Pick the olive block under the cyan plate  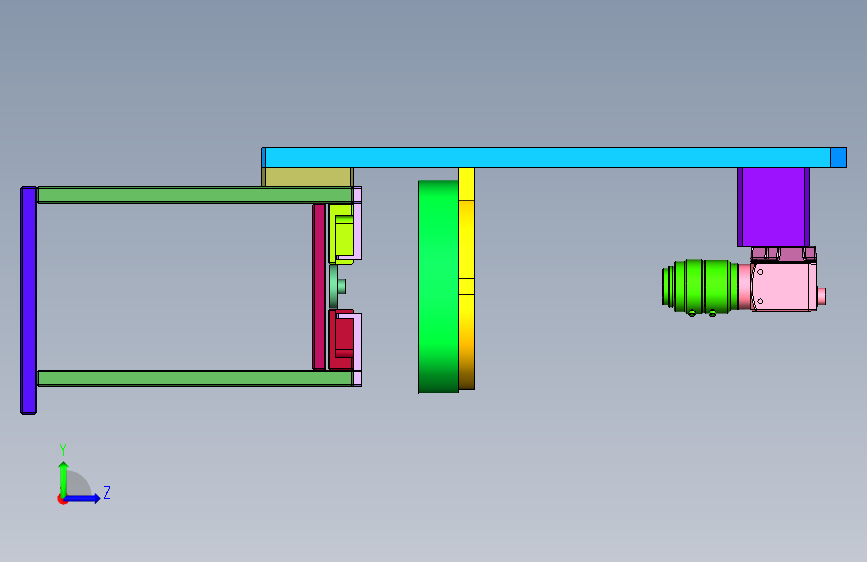click(307, 177)
